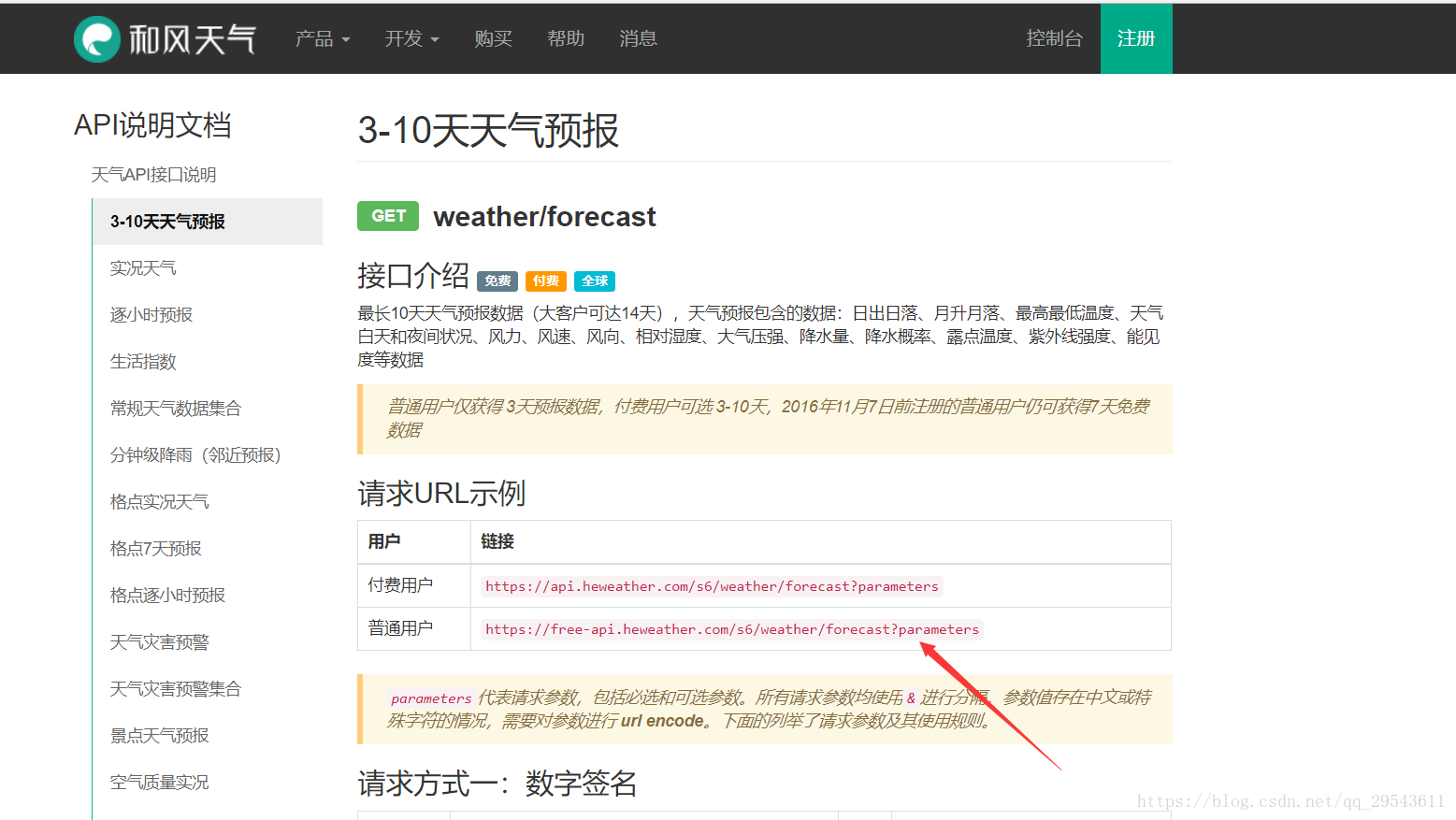Image resolution: width=1456 pixels, height=820 pixels.
Task: Click the 用户 column header
Action: pos(414,541)
